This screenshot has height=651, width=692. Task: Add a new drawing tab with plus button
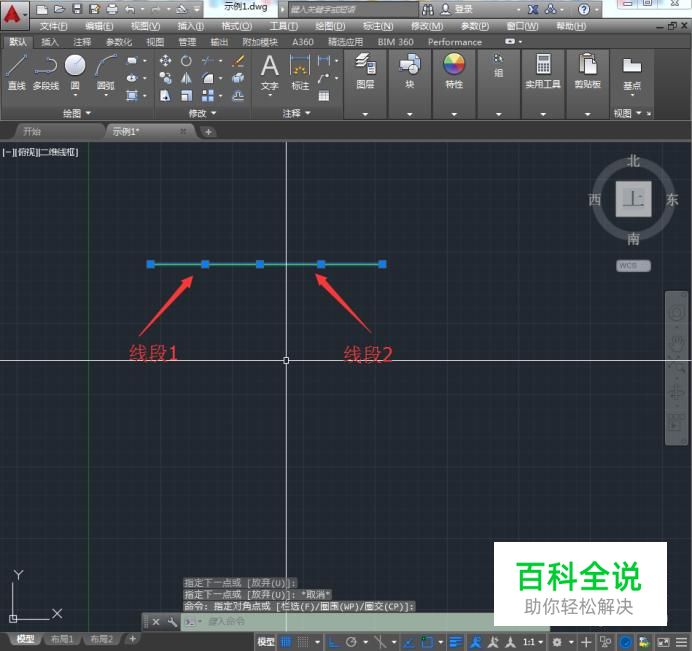point(208,132)
